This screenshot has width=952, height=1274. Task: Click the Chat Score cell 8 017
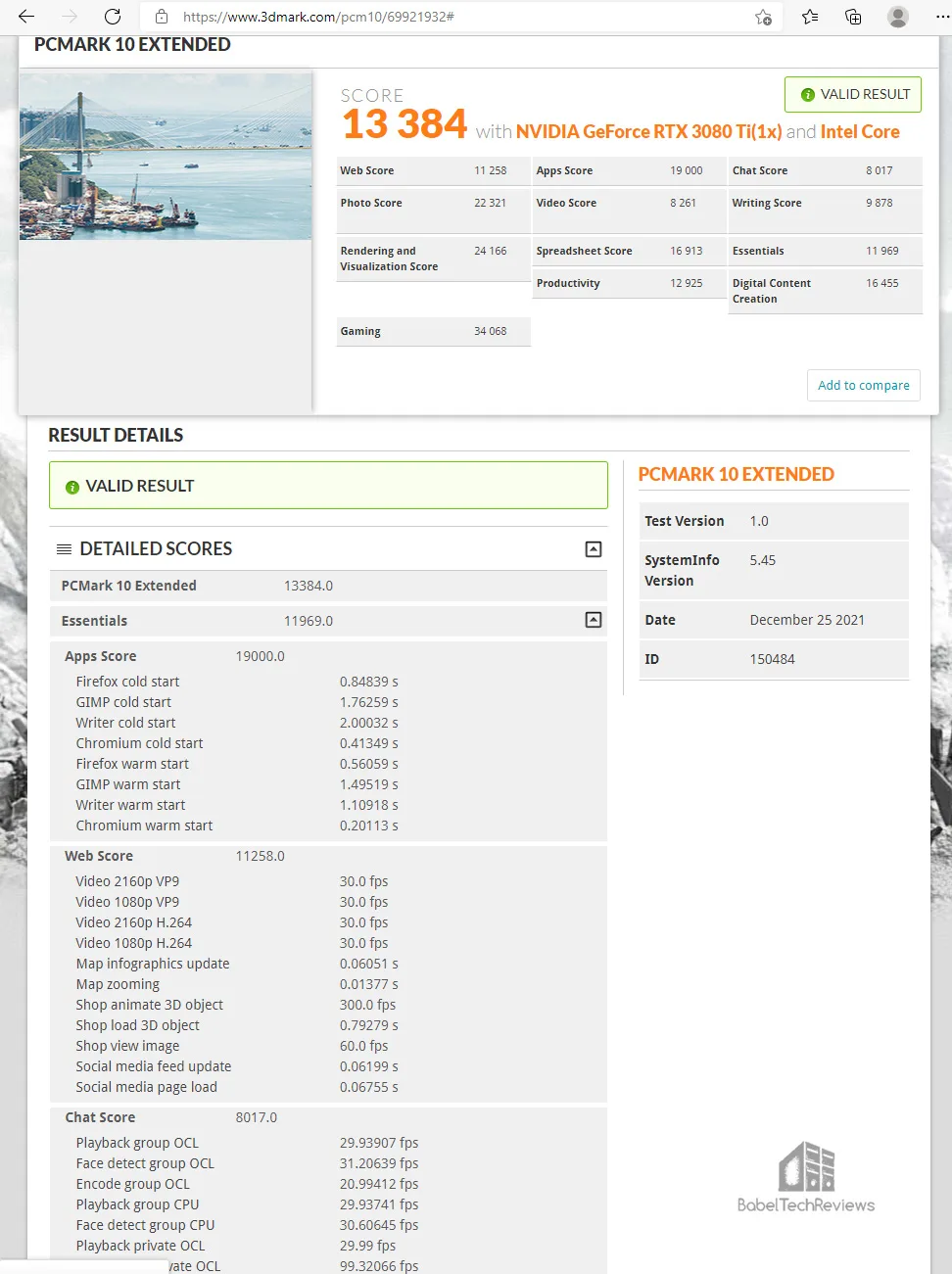(826, 170)
